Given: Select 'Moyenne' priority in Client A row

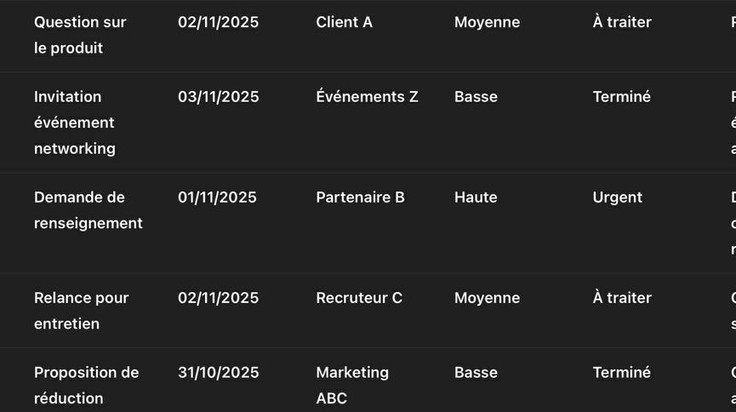Looking at the screenshot, I should pyautogui.click(x=487, y=22).
